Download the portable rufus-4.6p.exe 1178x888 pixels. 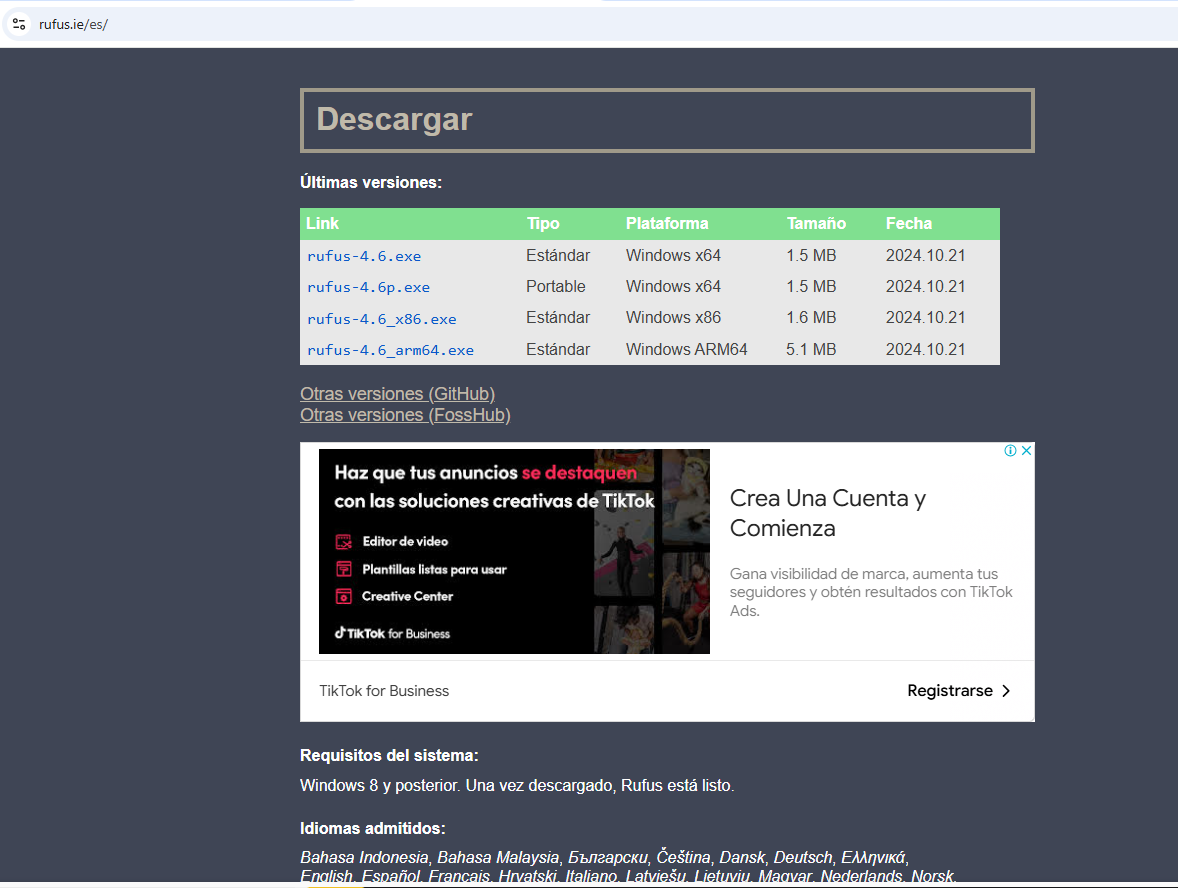pos(368,287)
